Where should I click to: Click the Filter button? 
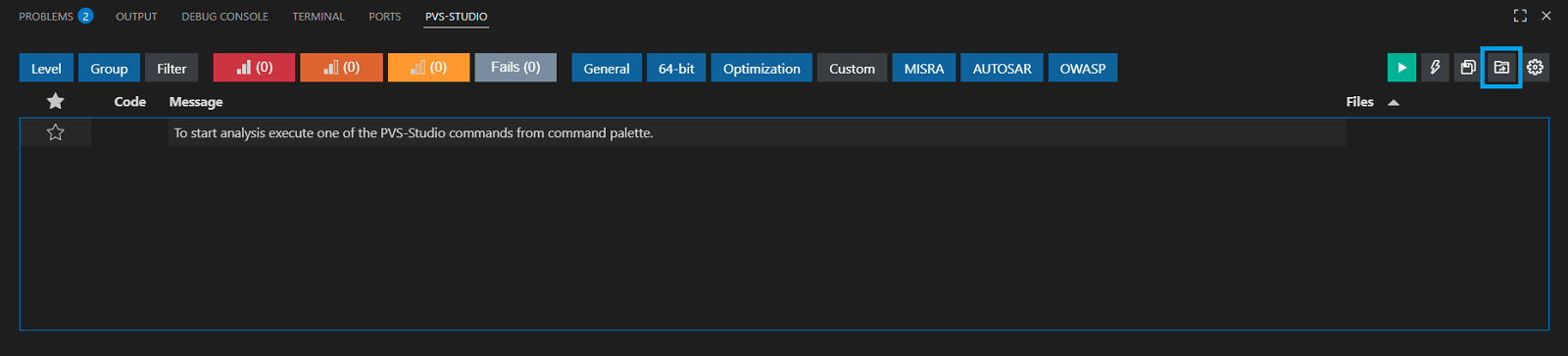(x=171, y=68)
